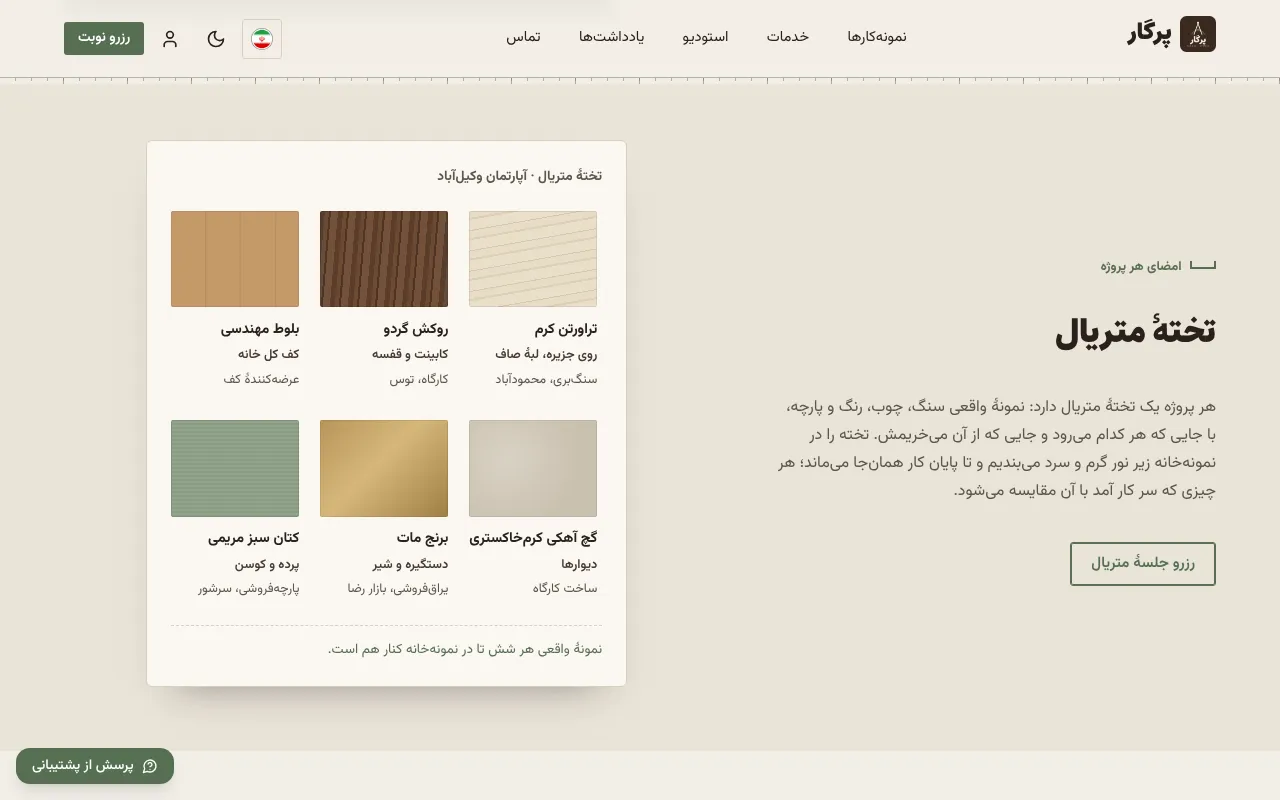
Task: Open the Iran flag language selector
Action: click(262, 39)
